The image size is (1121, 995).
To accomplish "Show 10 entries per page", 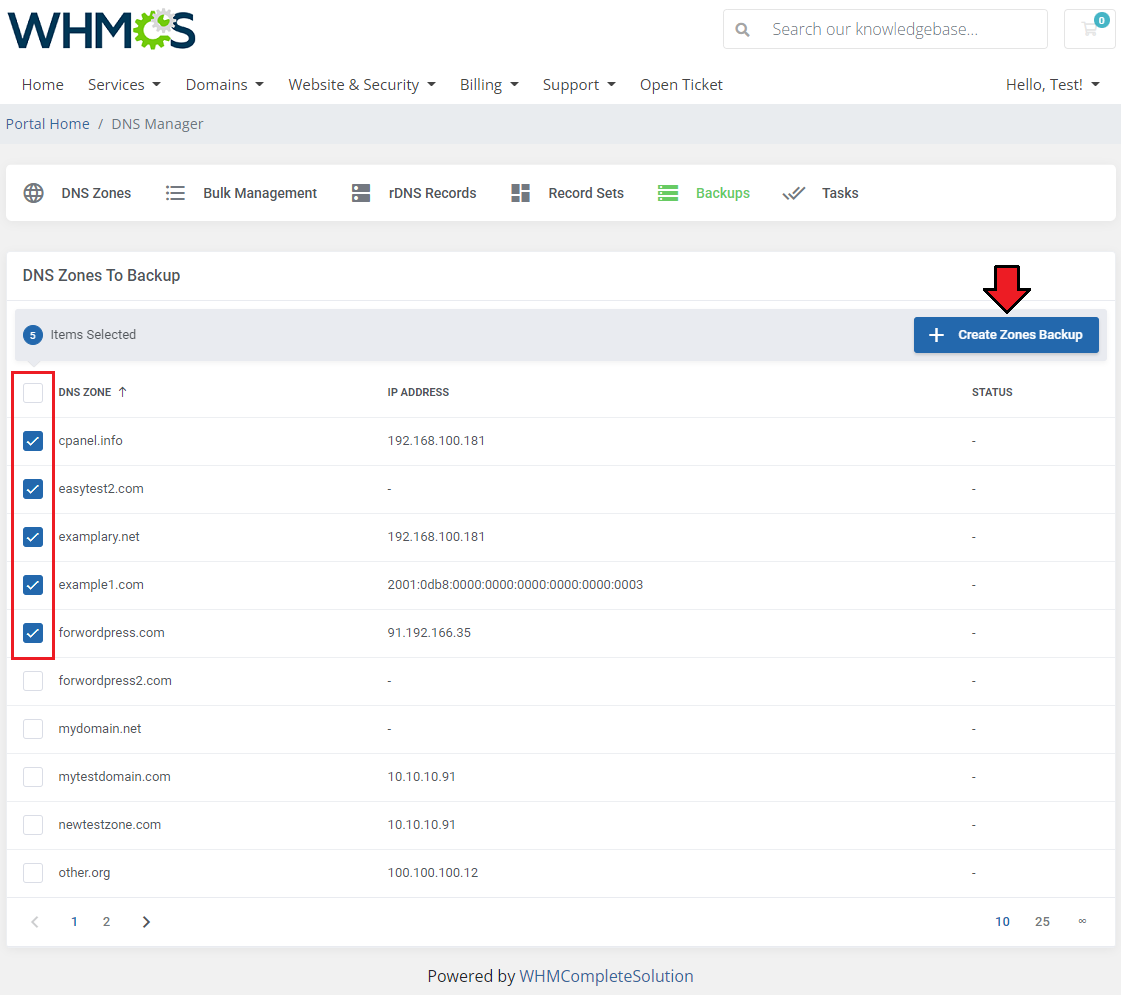I will coord(1002,922).
